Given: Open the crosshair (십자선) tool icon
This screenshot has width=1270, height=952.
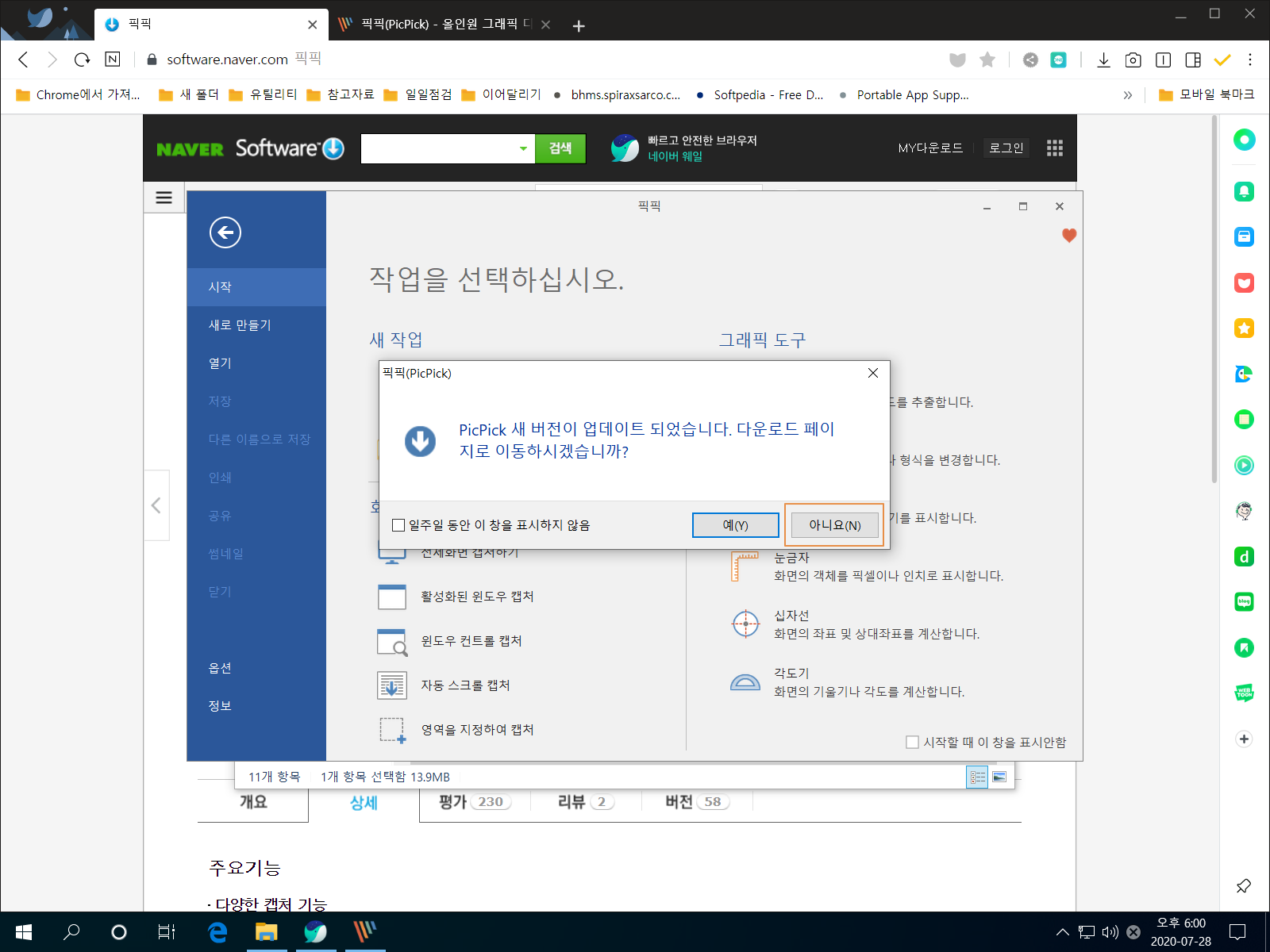Looking at the screenshot, I should pos(745,624).
